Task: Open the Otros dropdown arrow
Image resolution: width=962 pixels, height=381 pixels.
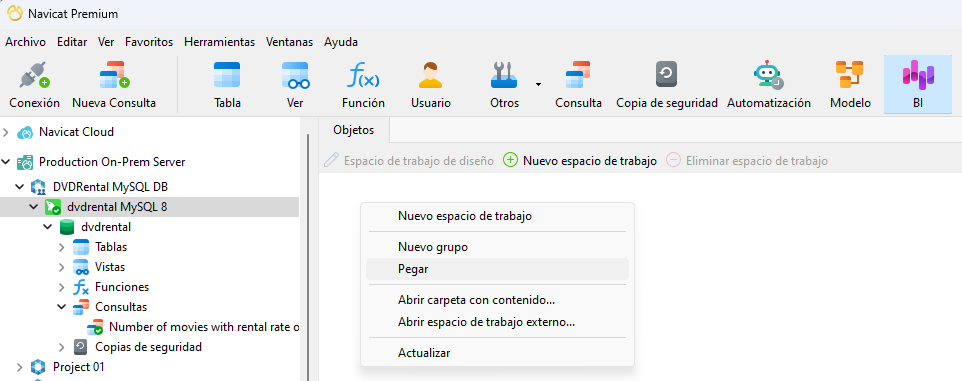Action: 538,84
